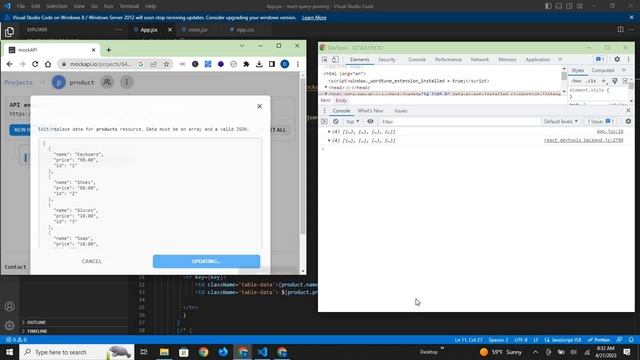
Task: Open the VS Code Terminal menu
Action: (129, 6)
